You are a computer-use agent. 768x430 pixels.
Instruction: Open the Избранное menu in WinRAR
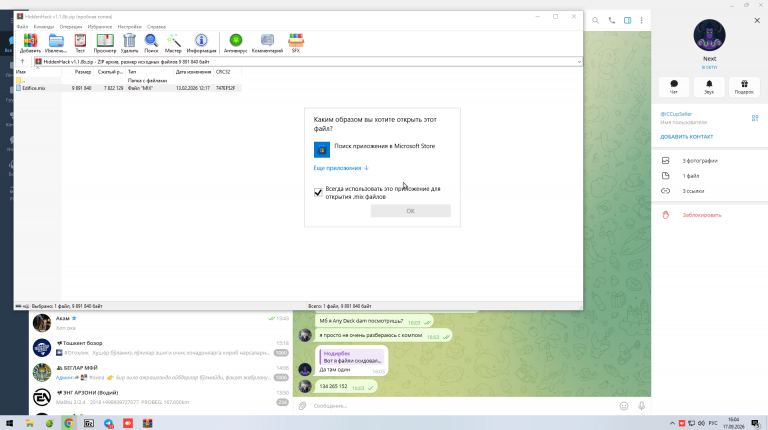(x=99, y=27)
